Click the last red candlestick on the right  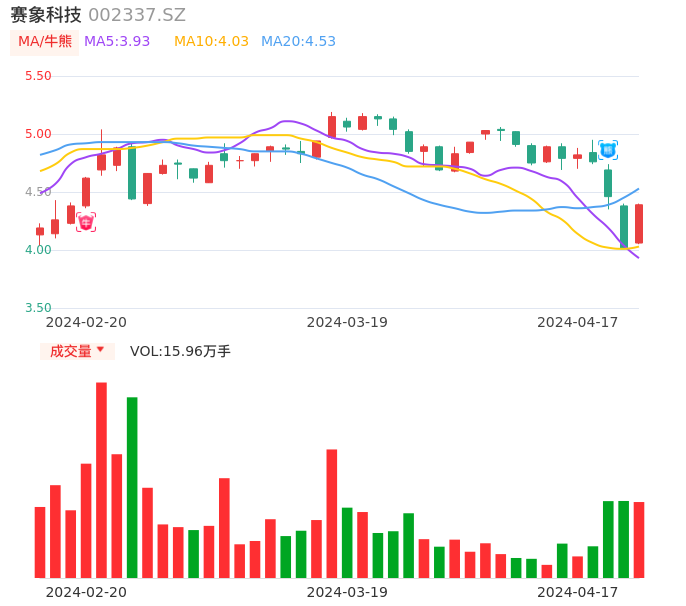(x=639, y=224)
